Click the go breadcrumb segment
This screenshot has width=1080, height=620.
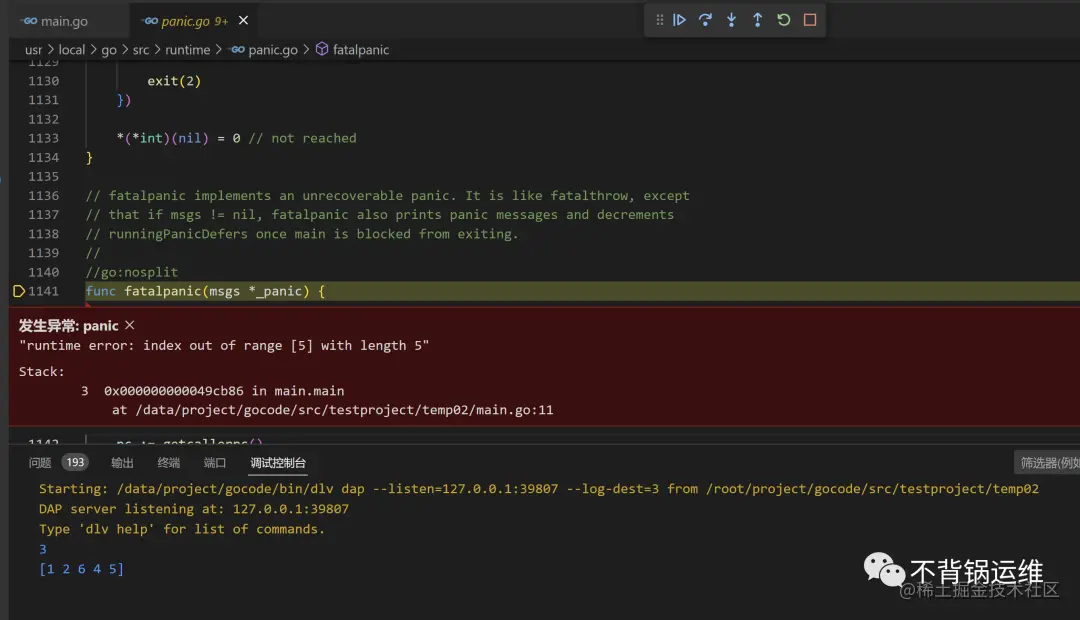(x=109, y=50)
